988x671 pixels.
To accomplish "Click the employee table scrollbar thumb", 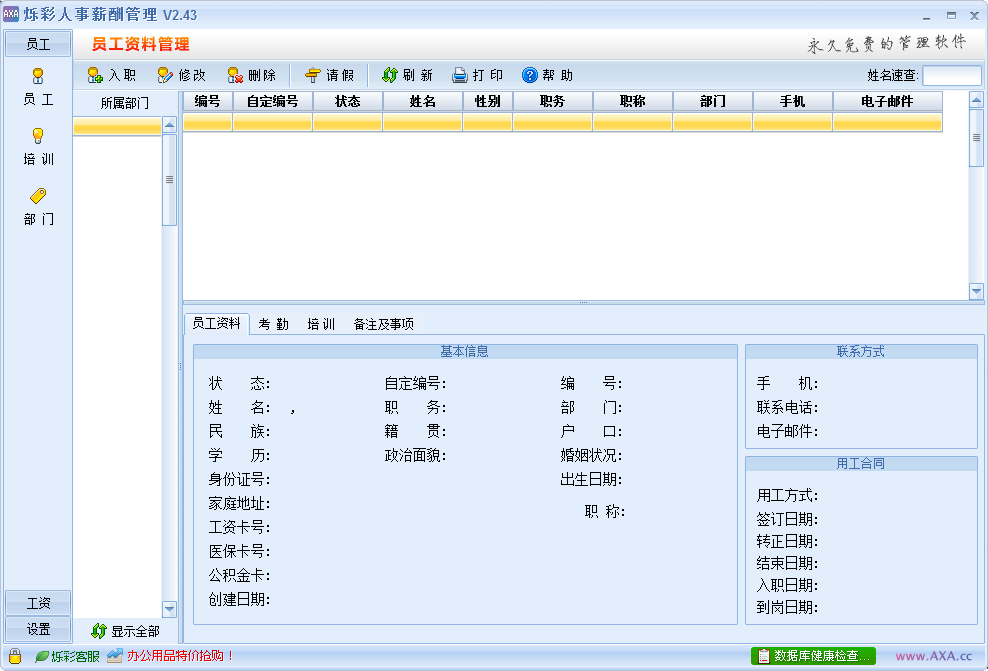I will click(976, 138).
